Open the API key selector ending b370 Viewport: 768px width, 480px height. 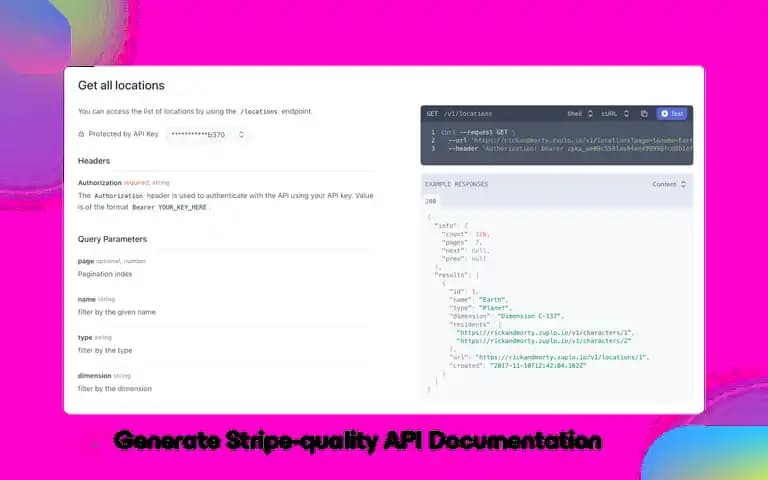[x=207, y=134]
